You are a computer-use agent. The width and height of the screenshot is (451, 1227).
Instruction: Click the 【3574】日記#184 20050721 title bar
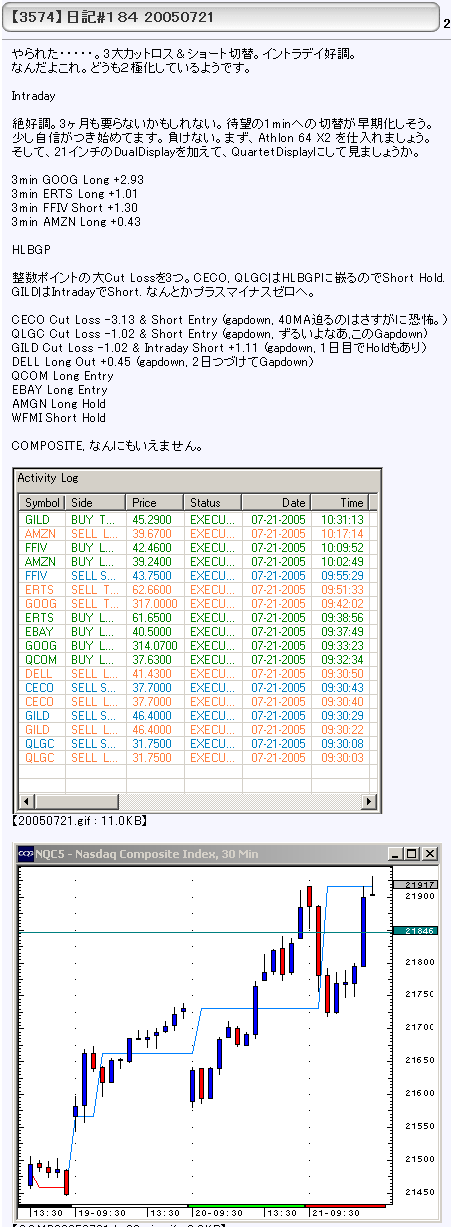coord(221,19)
